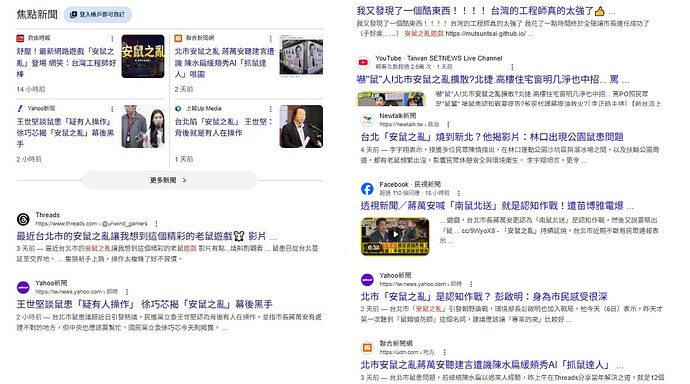The image size is (690, 384).
Task: Click the orange 聯合新聞網 favicon beside udn.com result
Action: click(367, 347)
